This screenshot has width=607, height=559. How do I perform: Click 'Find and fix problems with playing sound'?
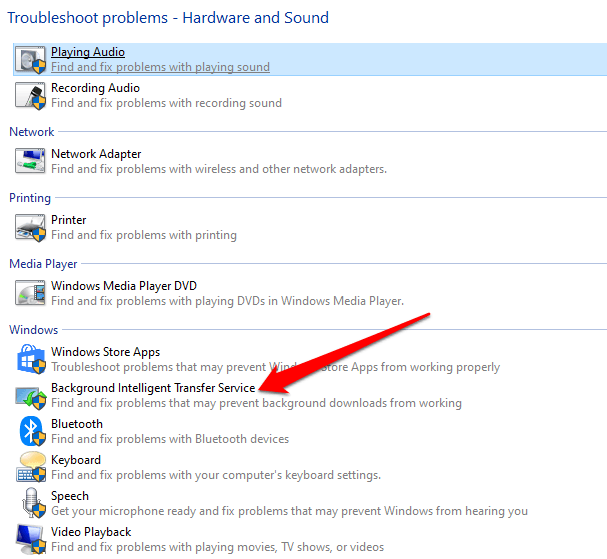point(160,67)
